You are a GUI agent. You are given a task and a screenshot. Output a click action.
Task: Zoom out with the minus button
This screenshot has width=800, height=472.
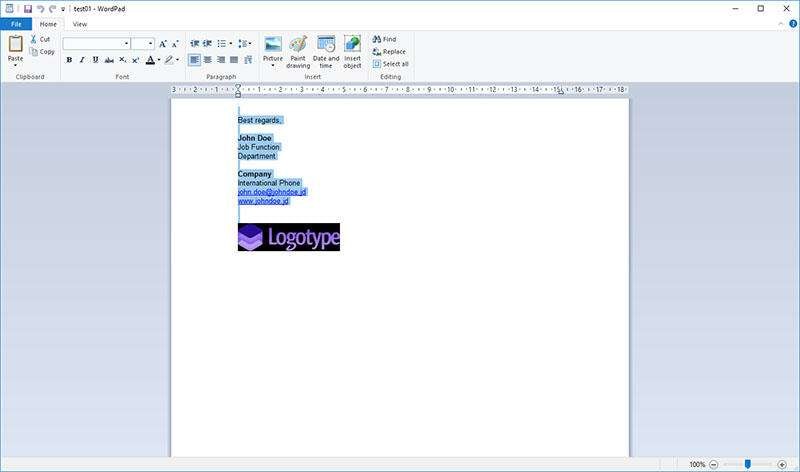(713, 464)
